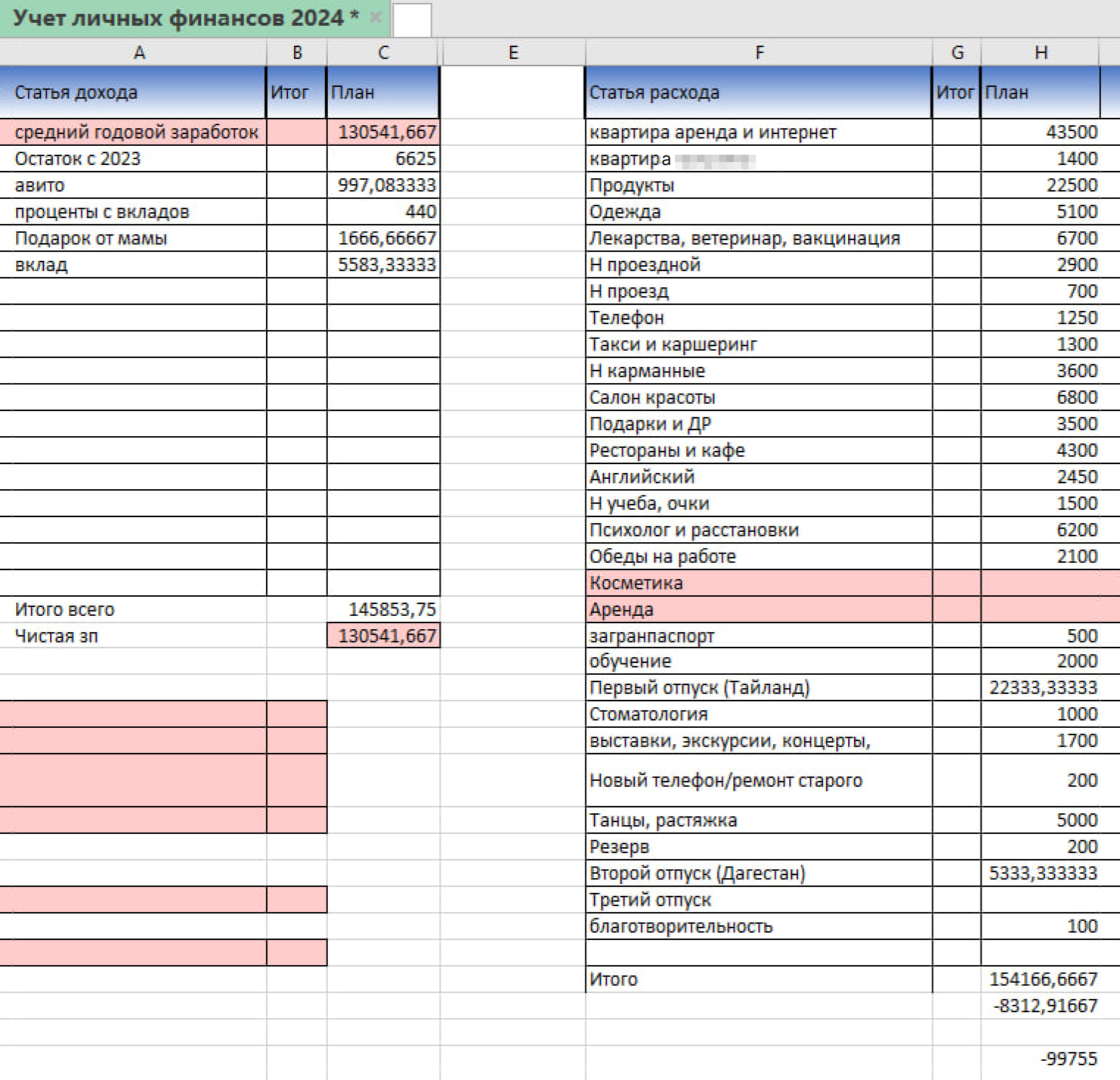The image size is (1120, 1080).
Task: Select 'Второй отпуск (Дагестан)' cell
Action: (x=759, y=873)
